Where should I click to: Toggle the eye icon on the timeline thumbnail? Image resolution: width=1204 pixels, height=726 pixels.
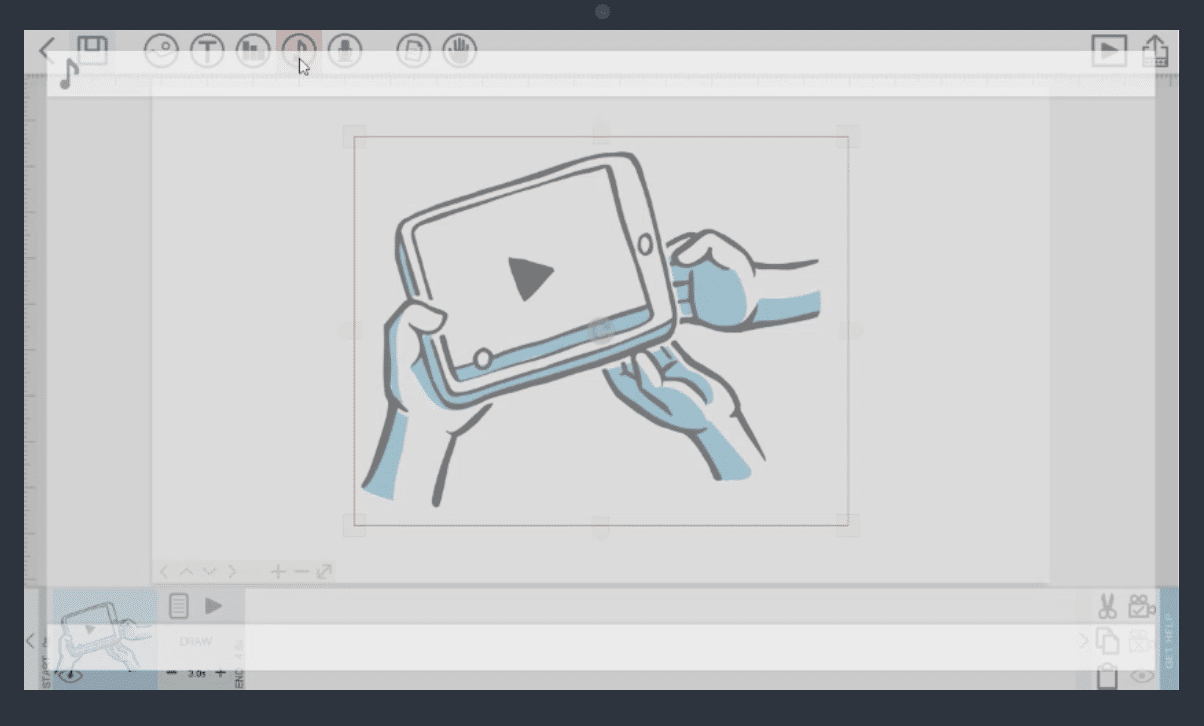pyautogui.click(x=69, y=675)
